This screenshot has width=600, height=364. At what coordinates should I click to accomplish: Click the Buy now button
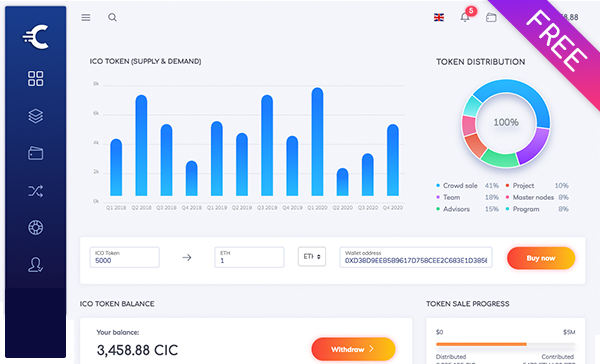click(x=541, y=258)
